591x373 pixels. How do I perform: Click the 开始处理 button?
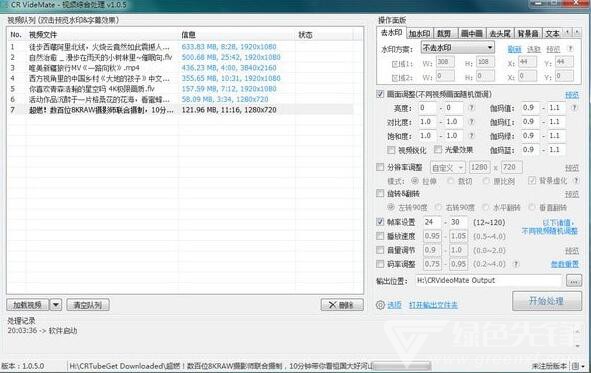[547, 301]
